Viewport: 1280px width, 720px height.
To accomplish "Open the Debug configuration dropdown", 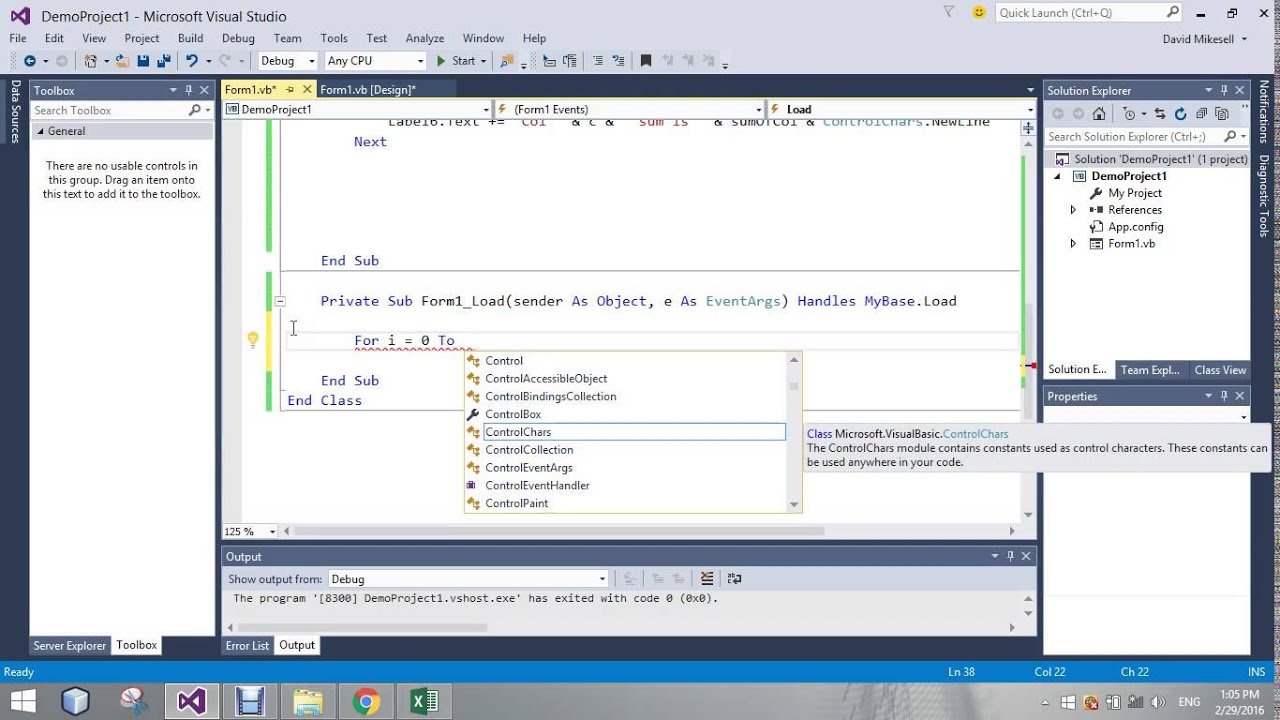I will pyautogui.click(x=287, y=61).
